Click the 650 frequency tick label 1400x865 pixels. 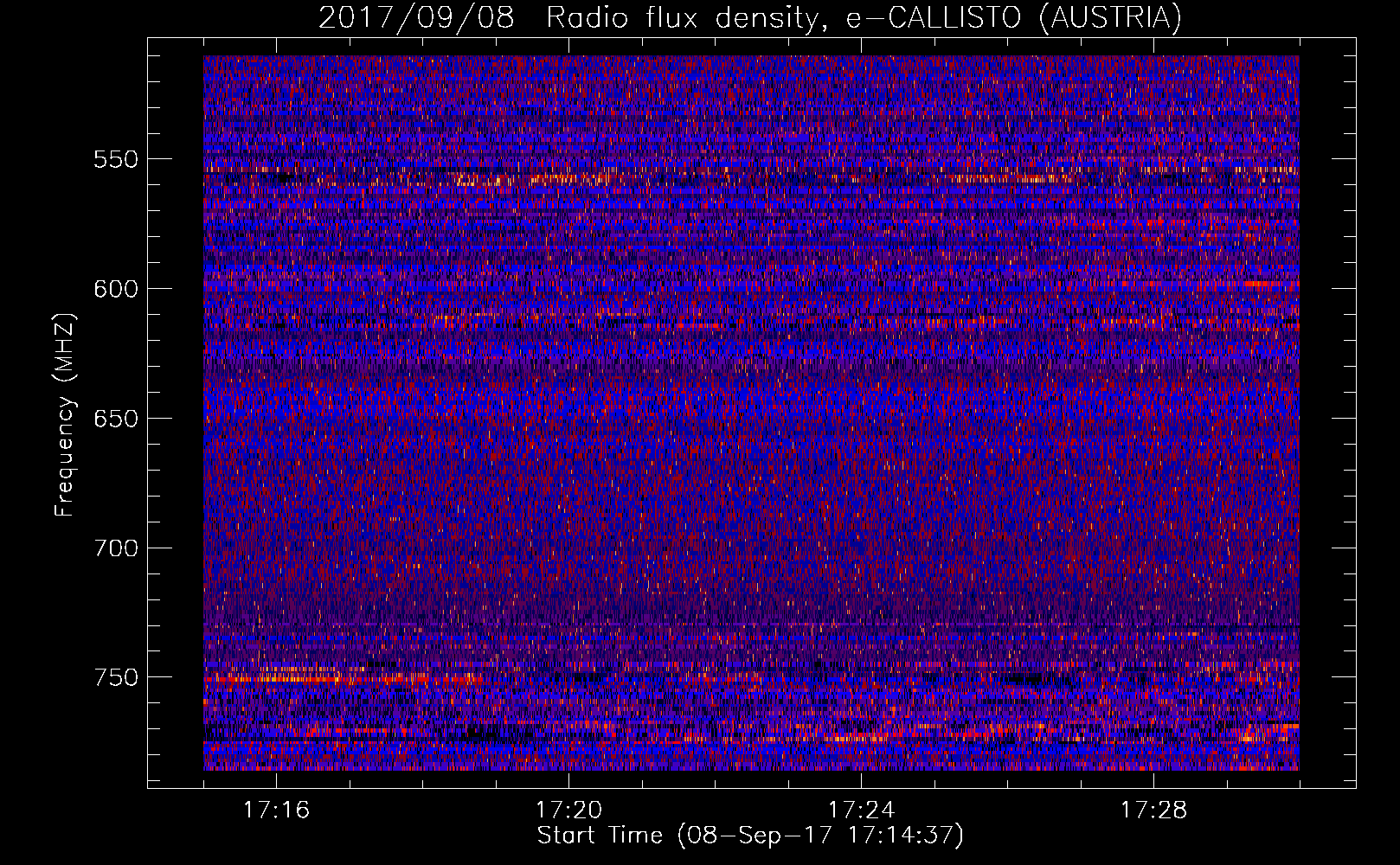coord(116,419)
